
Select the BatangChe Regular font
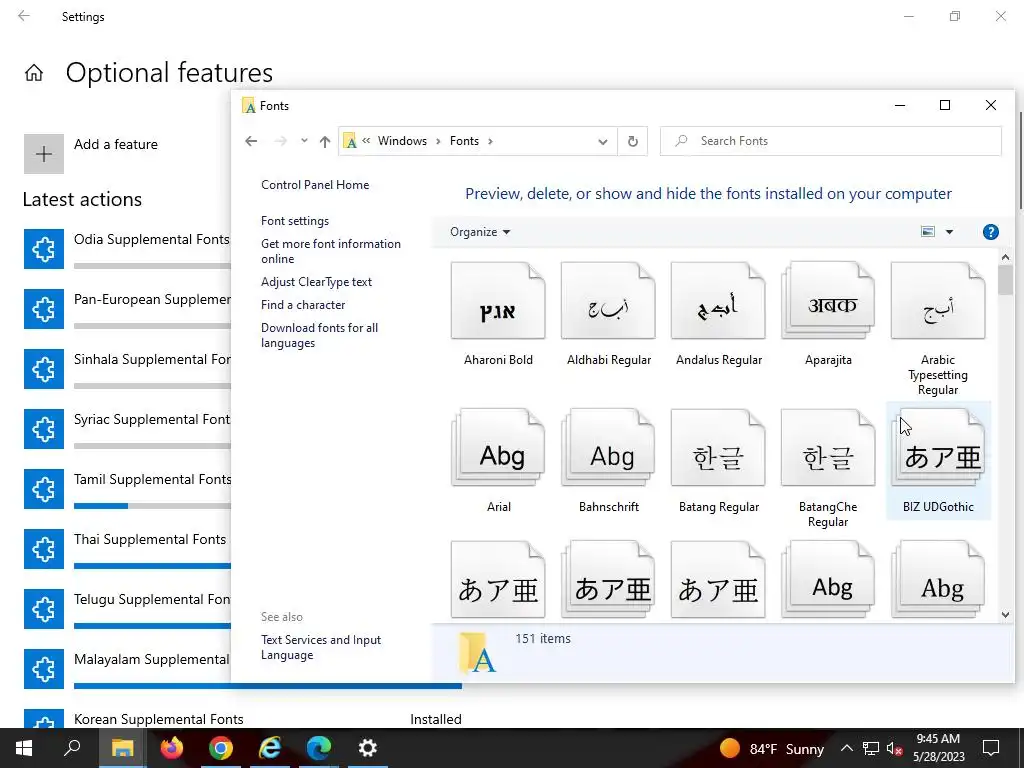828,468
